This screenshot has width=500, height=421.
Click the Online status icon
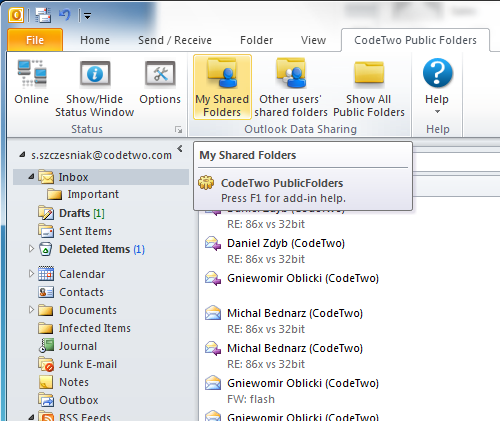tap(32, 82)
